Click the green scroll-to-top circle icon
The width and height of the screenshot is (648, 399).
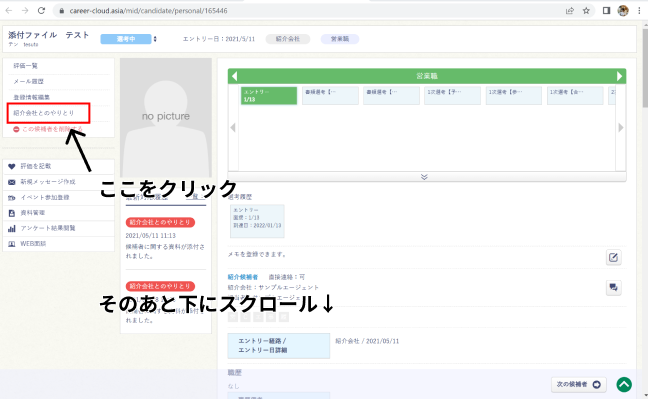point(624,385)
